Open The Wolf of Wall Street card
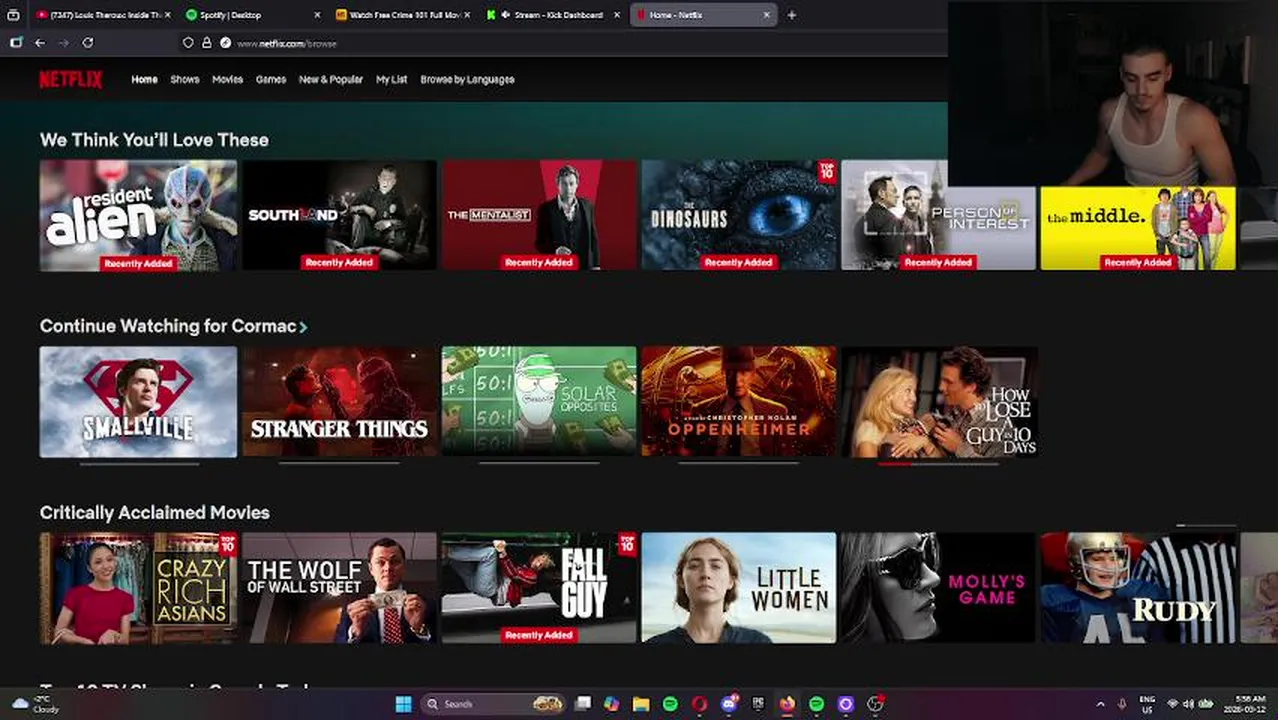This screenshot has width=1278, height=720. [x=339, y=588]
